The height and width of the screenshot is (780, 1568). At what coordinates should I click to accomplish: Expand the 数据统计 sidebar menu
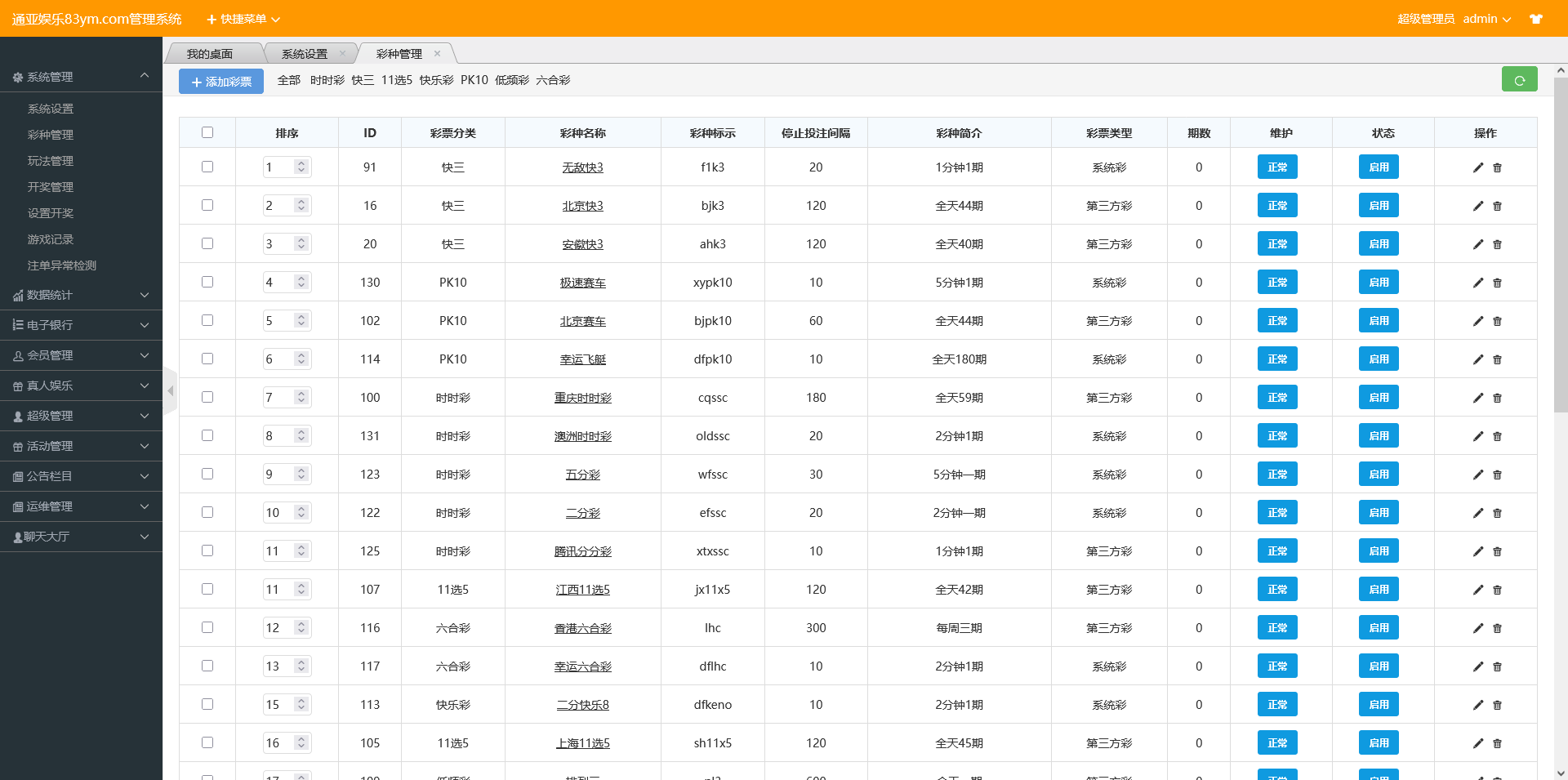pos(81,295)
